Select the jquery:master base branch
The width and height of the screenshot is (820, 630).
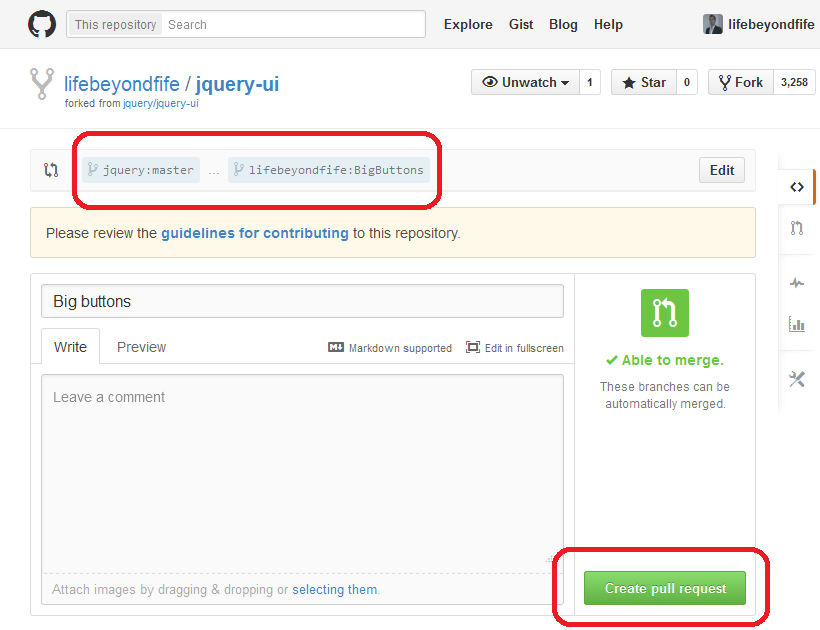pyautogui.click(x=141, y=170)
